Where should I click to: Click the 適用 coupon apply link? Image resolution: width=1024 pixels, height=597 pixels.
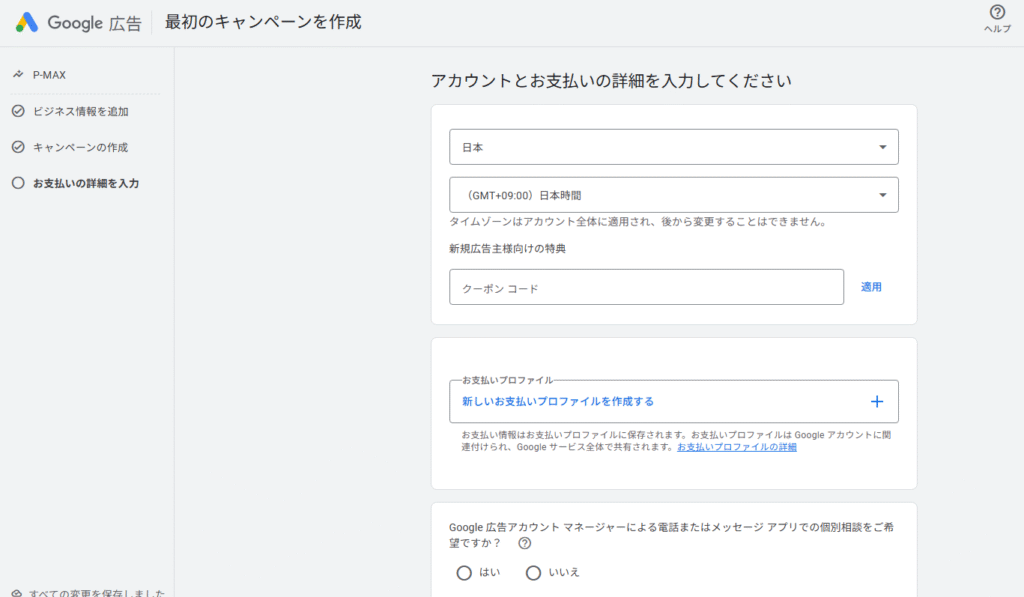(x=870, y=286)
